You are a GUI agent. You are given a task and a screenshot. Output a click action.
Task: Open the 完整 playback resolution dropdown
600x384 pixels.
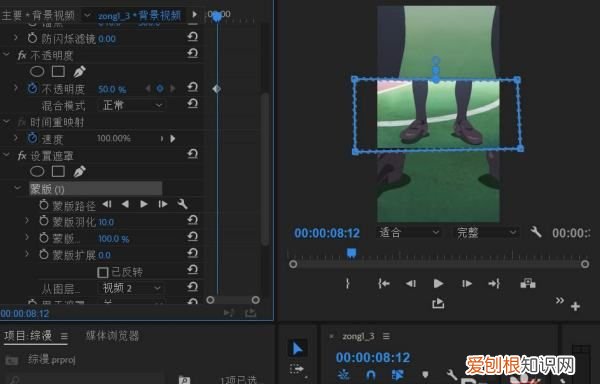click(486, 232)
